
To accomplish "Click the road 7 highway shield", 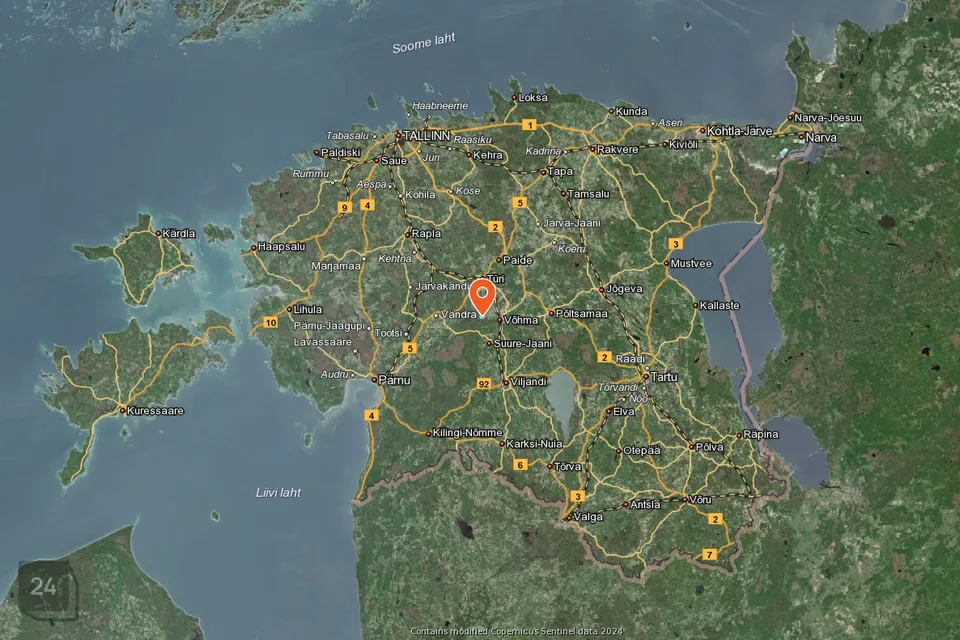I will (x=710, y=554).
